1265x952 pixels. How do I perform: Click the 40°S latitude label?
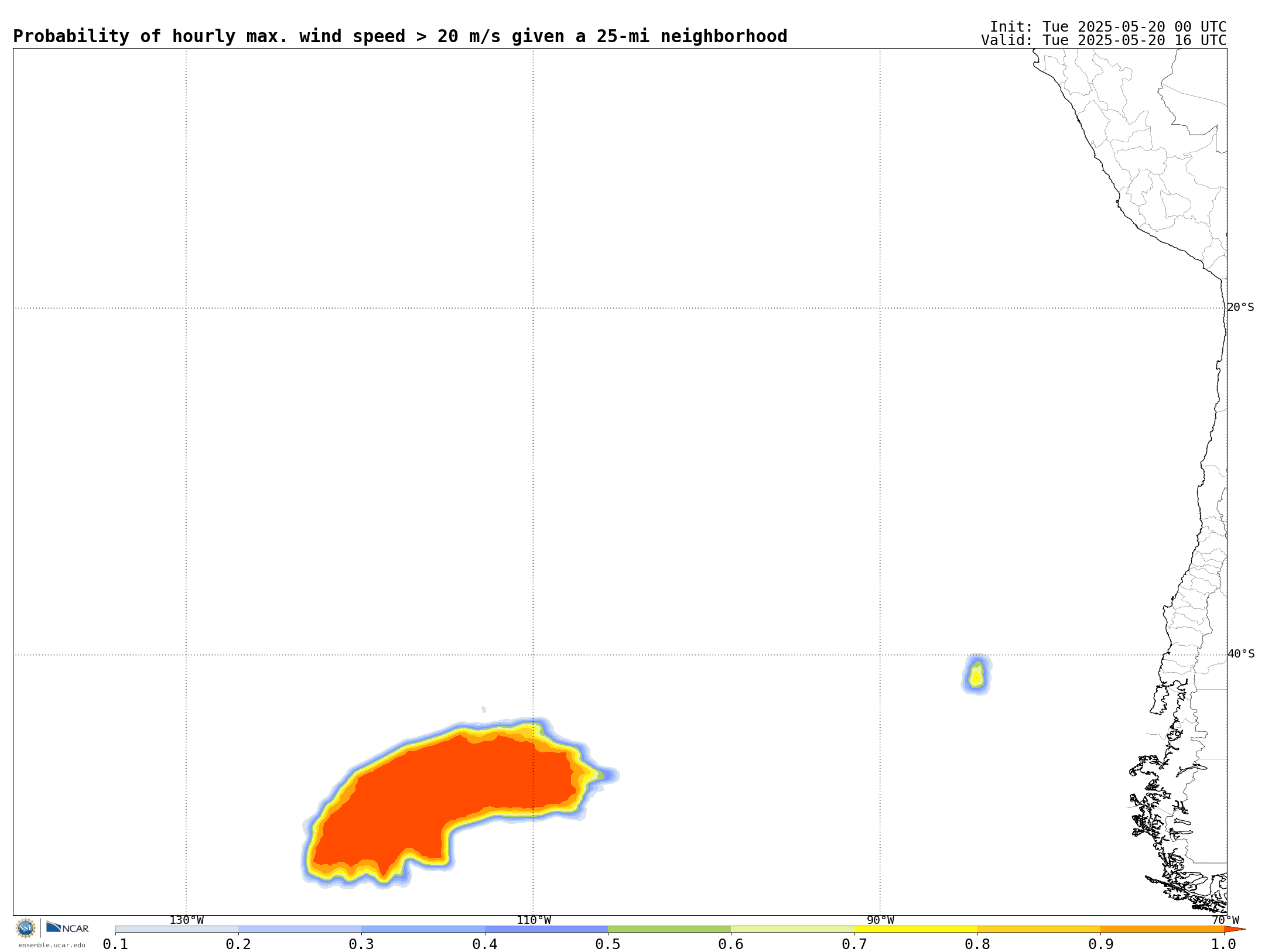tap(1240, 654)
